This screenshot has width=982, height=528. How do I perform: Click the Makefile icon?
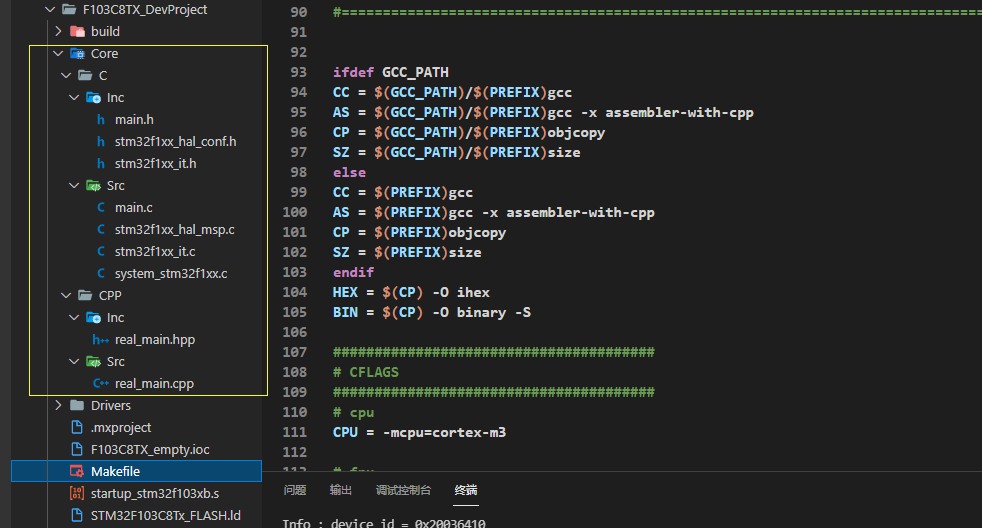pos(77,471)
